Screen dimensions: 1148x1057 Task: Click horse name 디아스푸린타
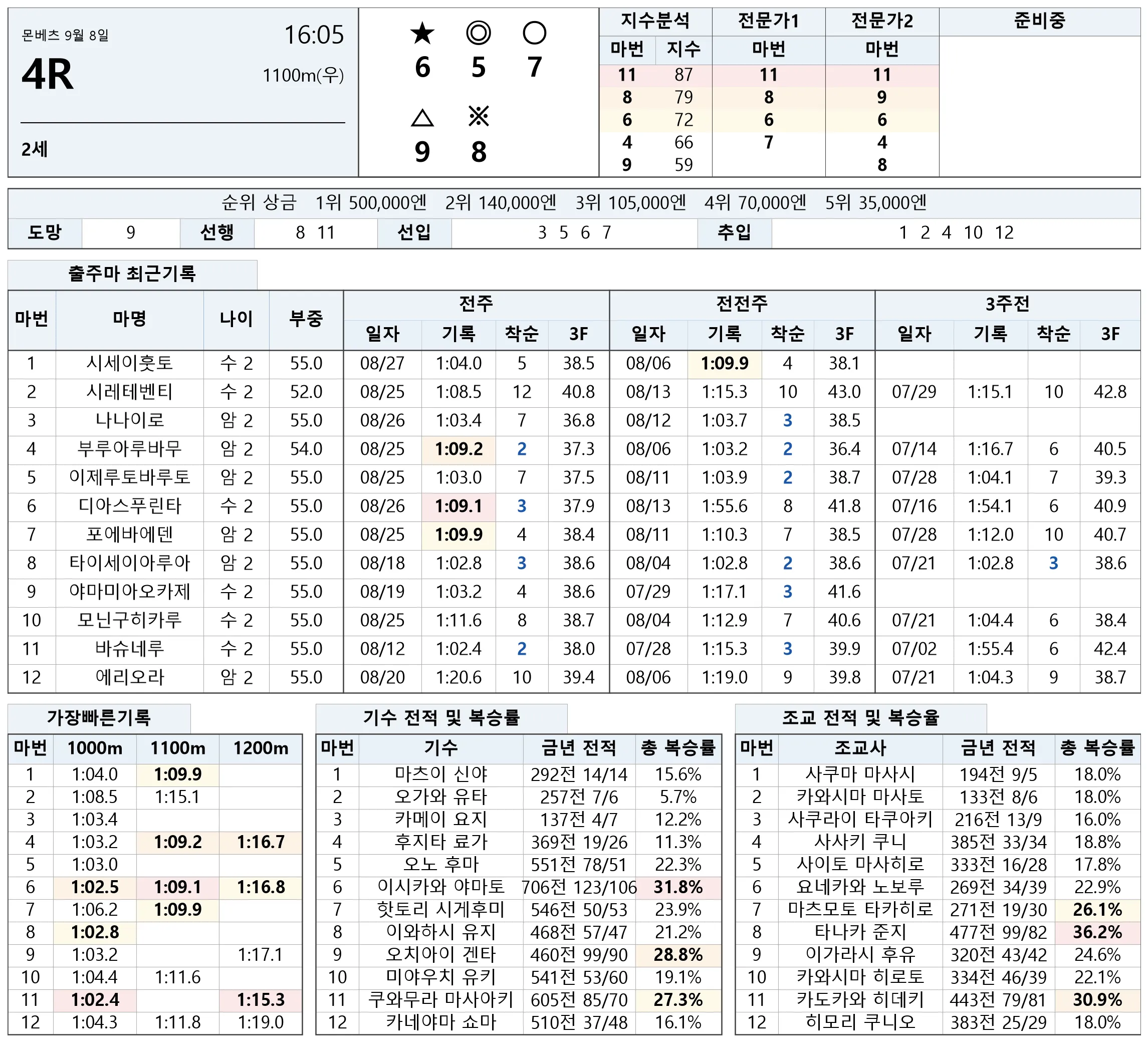(129, 506)
